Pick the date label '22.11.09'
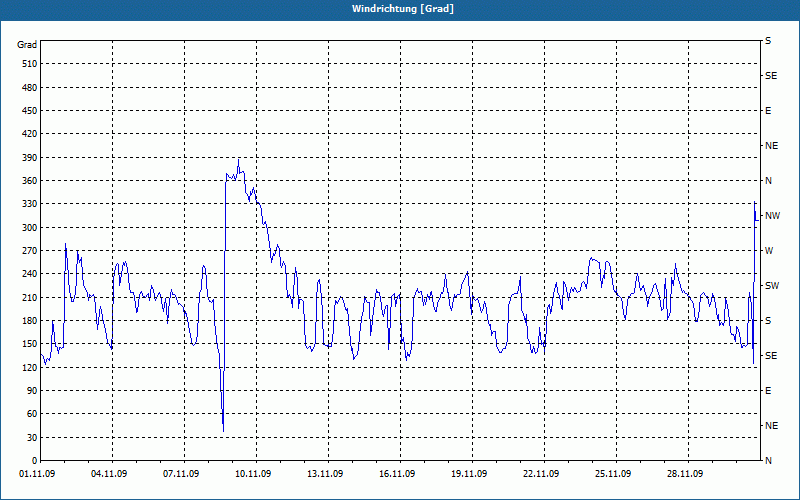Screen dimensions: 800x500 point(541,474)
